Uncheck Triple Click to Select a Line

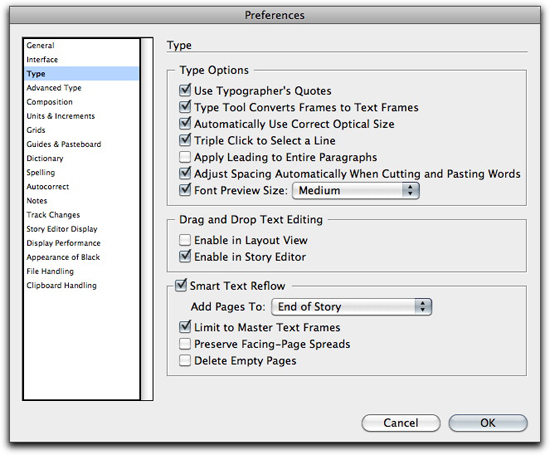[185, 140]
